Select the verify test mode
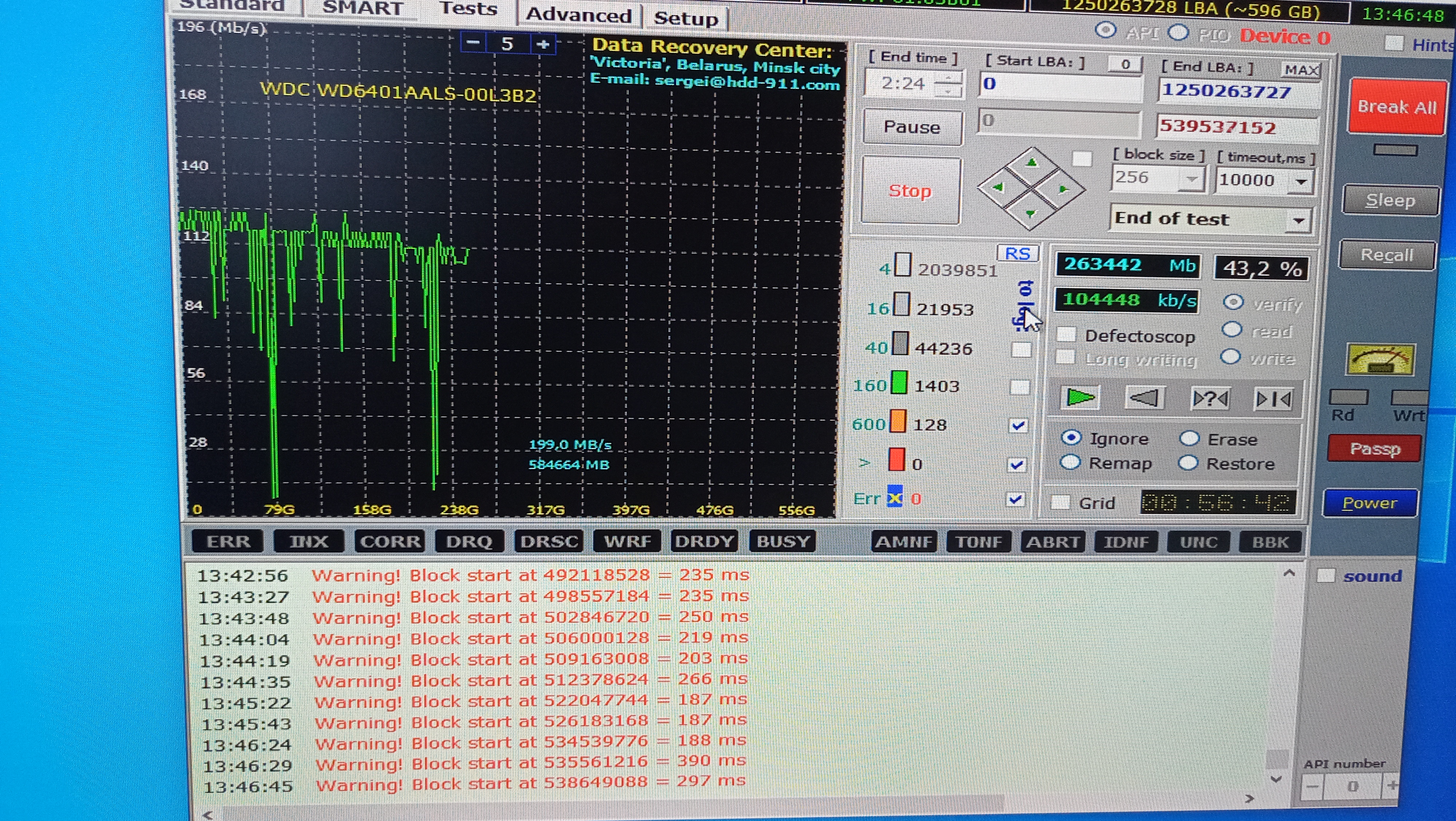 click(1233, 303)
